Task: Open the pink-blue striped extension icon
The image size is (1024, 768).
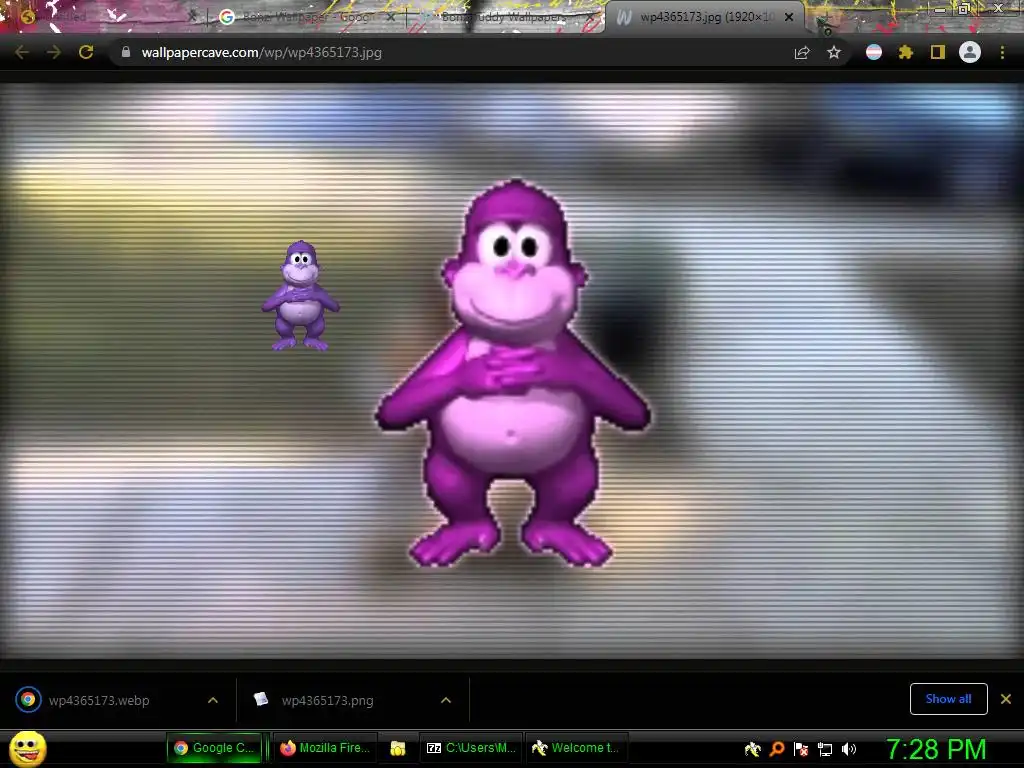Action: pos(874,52)
